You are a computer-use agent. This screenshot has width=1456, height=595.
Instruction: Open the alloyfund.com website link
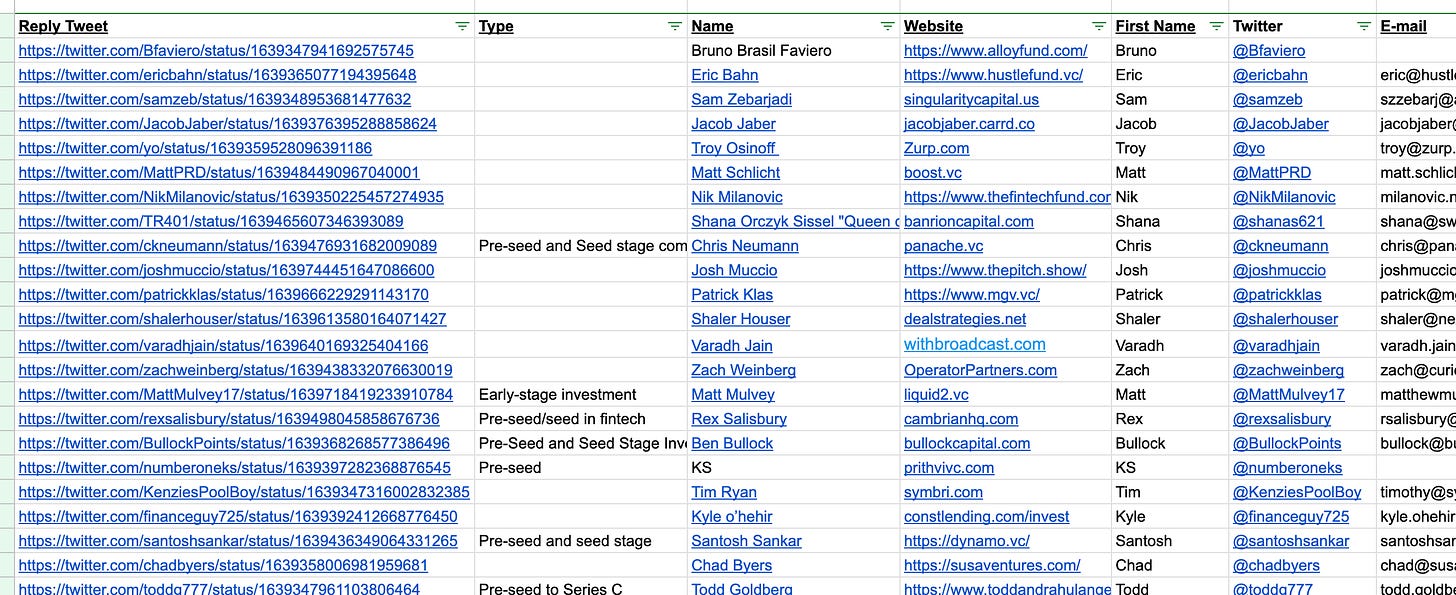coord(996,50)
